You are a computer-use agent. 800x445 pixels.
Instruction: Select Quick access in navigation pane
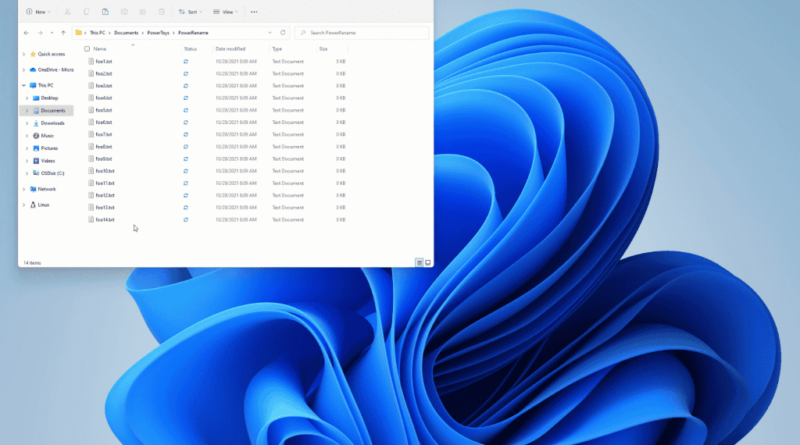[51, 54]
